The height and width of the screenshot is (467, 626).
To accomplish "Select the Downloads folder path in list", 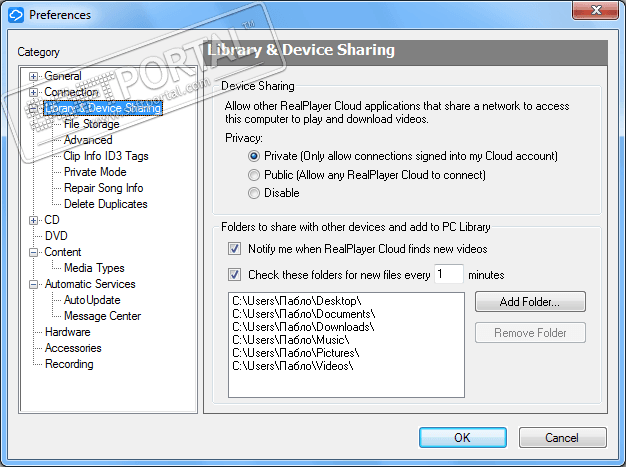I will tap(303, 327).
